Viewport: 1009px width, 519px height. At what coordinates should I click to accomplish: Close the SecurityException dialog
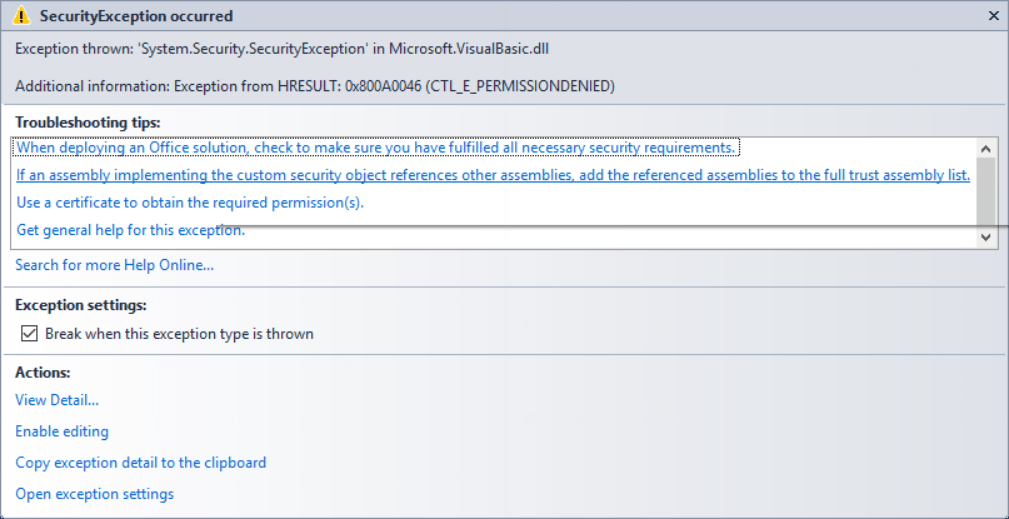pyautogui.click(x=993, y=16)
